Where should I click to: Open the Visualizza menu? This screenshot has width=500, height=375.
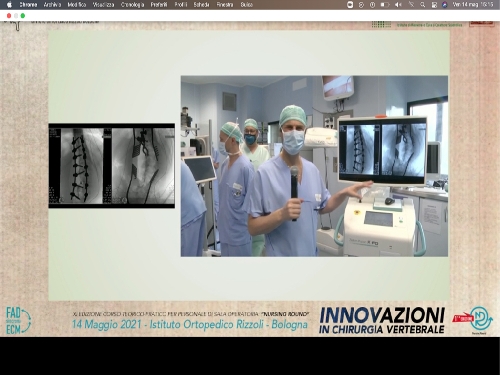[103, 5]
